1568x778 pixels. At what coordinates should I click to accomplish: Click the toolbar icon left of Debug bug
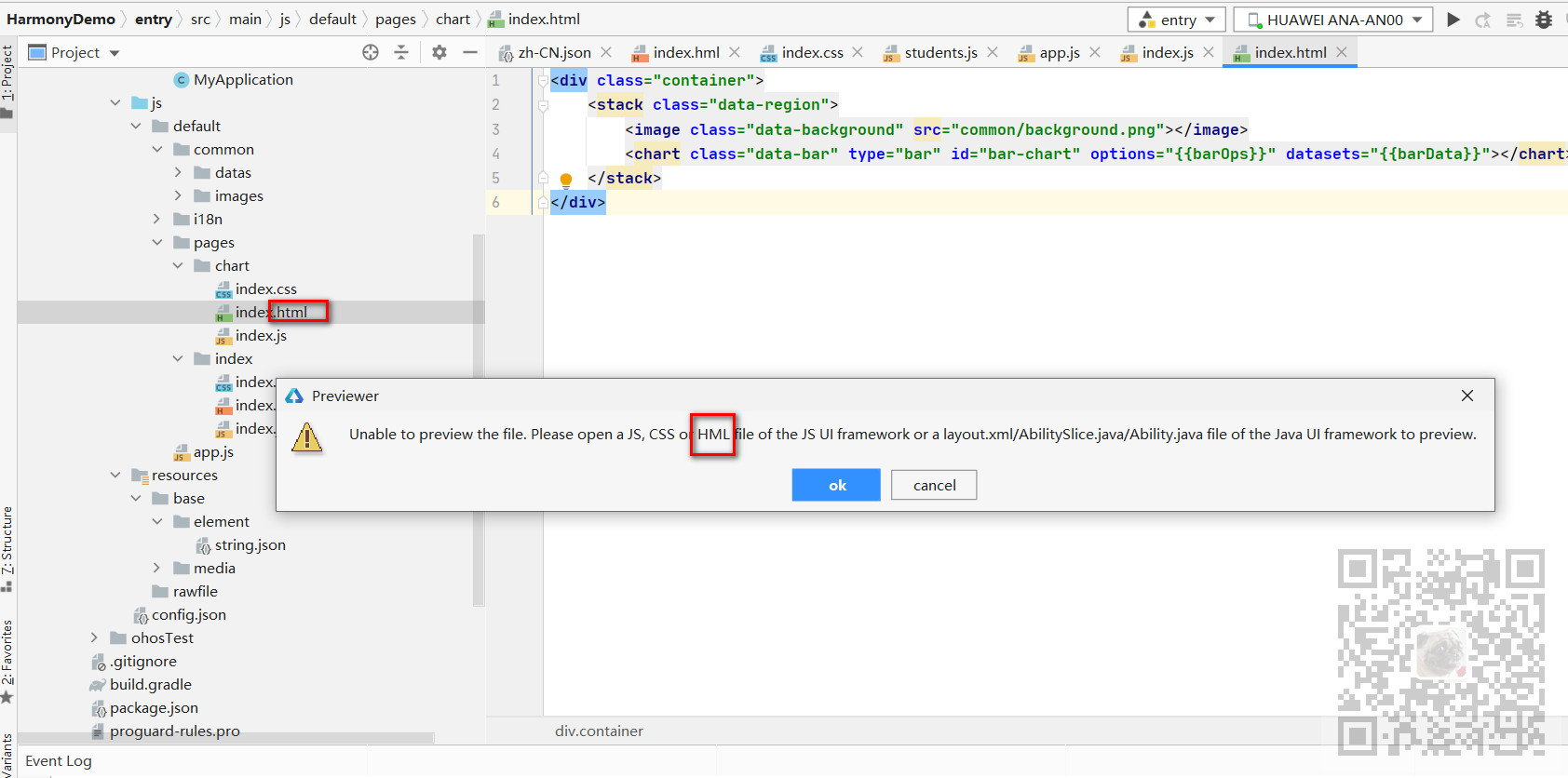[1514, 20]
